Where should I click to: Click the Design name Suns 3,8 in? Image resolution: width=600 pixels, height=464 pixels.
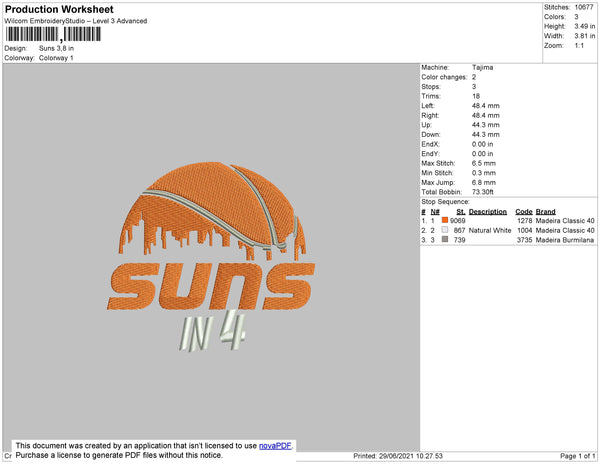pos(56,48)
